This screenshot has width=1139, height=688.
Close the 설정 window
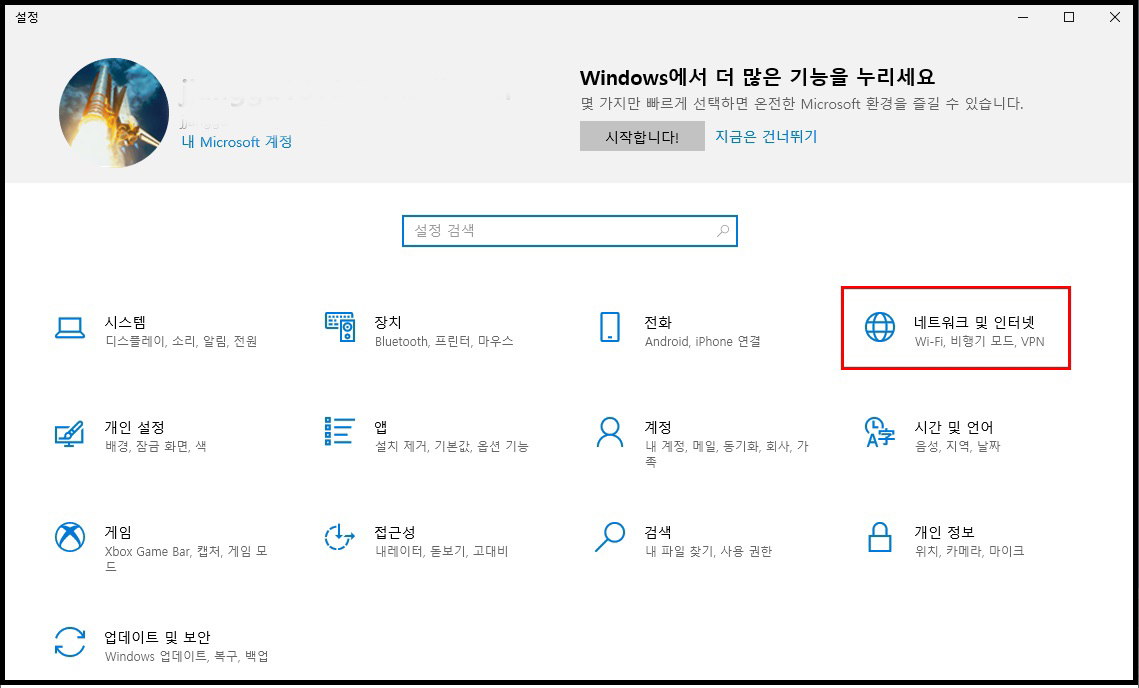tap(1114, 17)
